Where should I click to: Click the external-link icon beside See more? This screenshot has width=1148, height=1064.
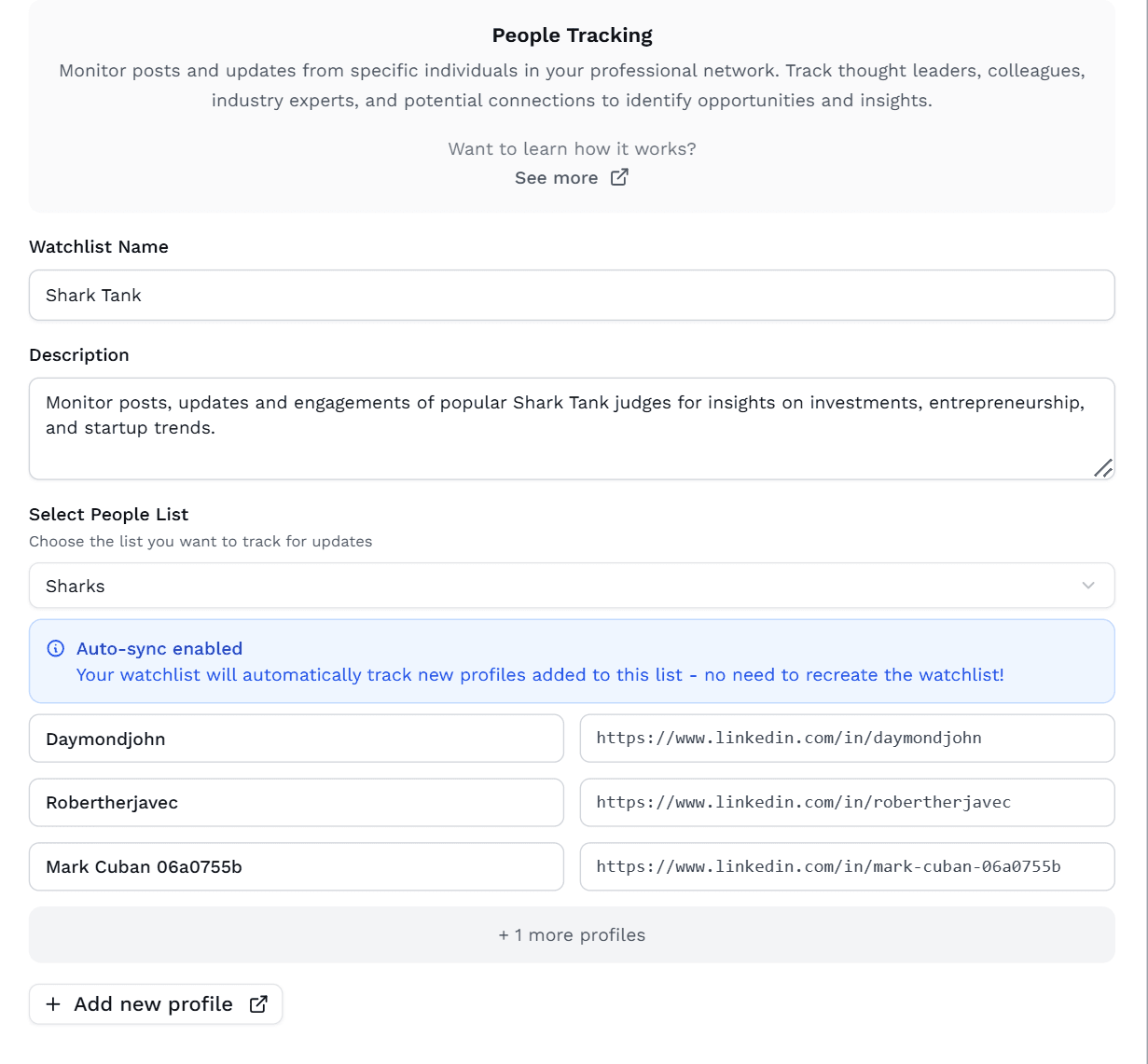pos(619,177)
